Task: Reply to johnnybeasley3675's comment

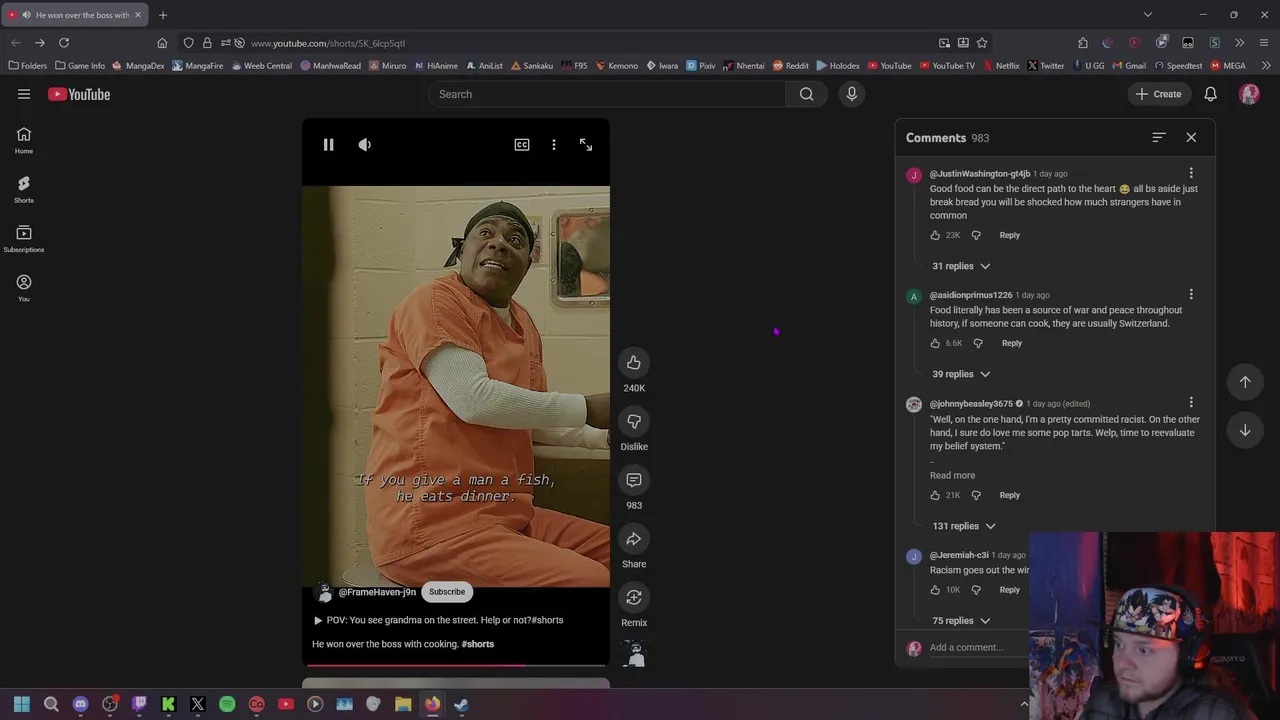Action: pyautogui.click(x=1010, y=495)
